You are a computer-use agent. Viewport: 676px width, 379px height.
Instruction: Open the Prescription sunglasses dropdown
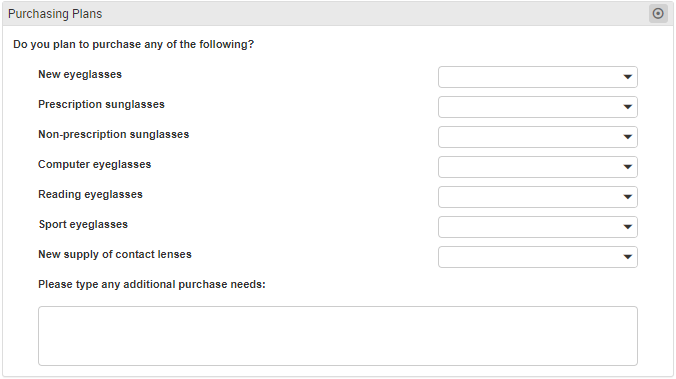point(538,107)
